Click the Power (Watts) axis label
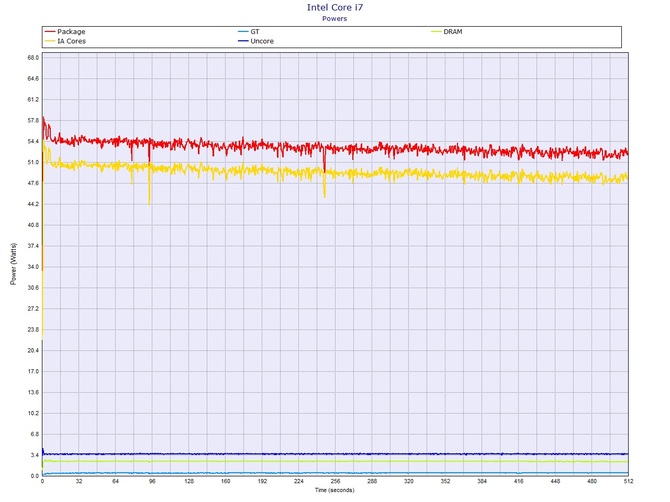The image size is (670, 502). (x=14, y=264)
